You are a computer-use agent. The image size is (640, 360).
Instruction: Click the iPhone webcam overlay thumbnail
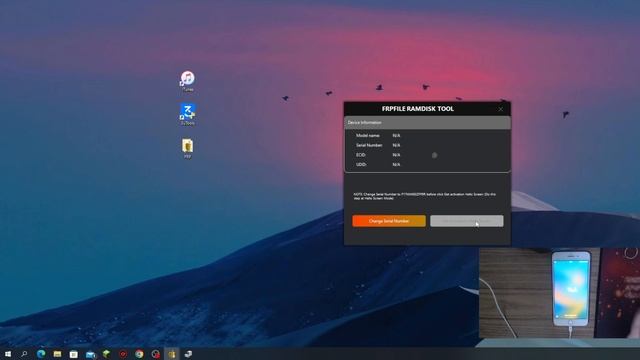pos(559,293)
